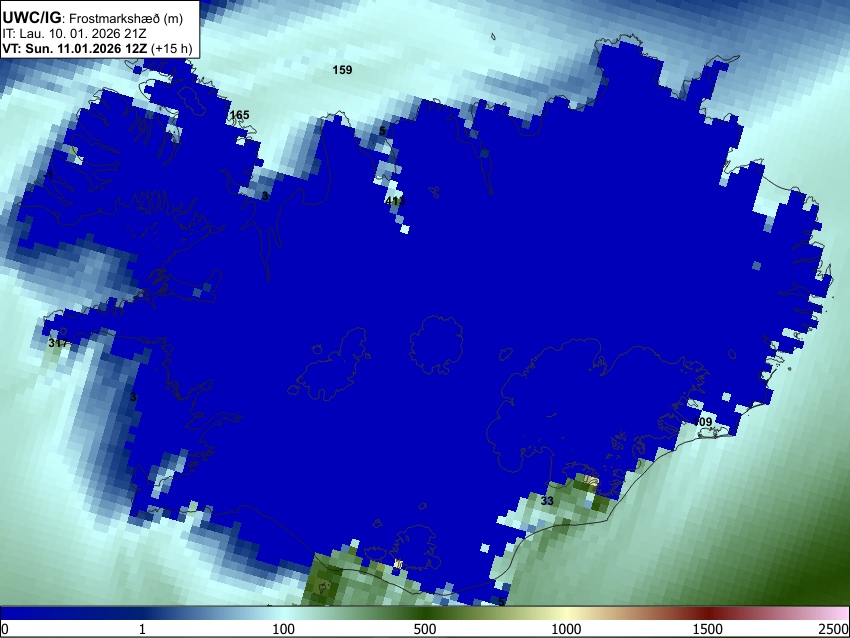Click the 500 label on the legend
850x638 pixels.
point(425,629)
